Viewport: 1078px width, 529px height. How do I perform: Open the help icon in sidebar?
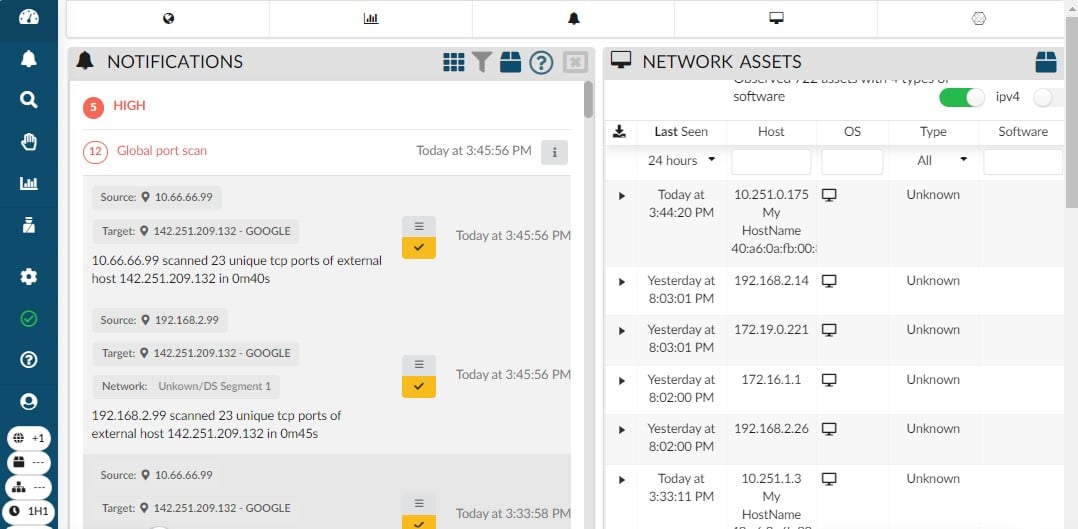tap(28, 360)
